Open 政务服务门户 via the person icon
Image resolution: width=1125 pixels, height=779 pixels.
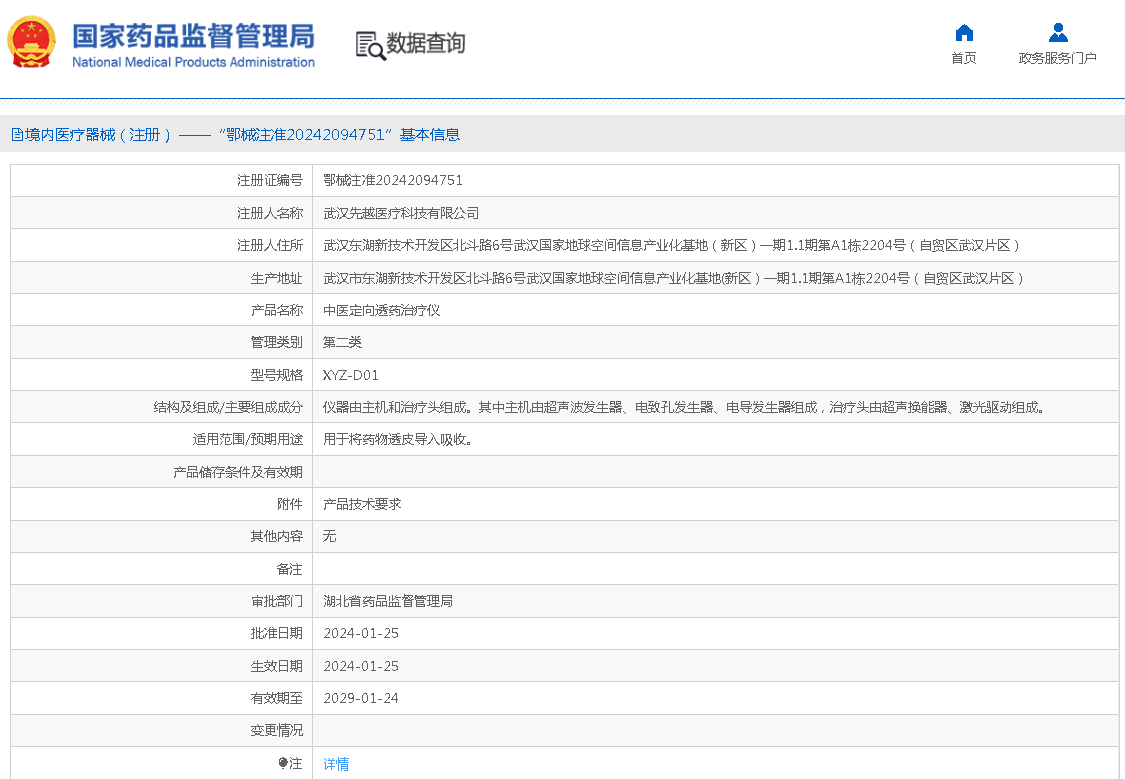click(1058, 33)
